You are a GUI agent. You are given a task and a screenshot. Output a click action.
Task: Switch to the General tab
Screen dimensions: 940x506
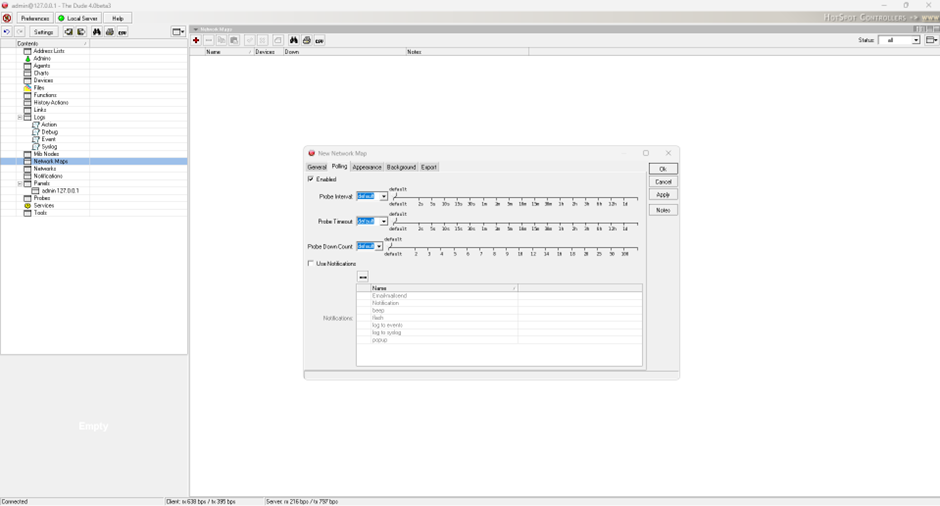[317, 167]
